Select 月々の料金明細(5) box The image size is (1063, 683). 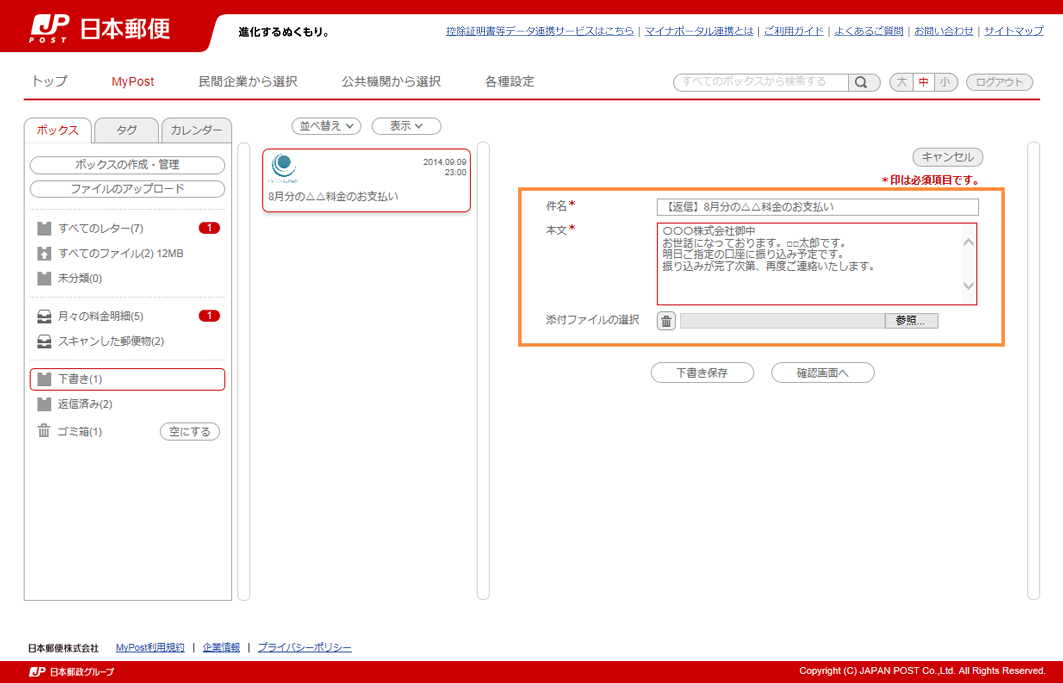pos(127,316)
